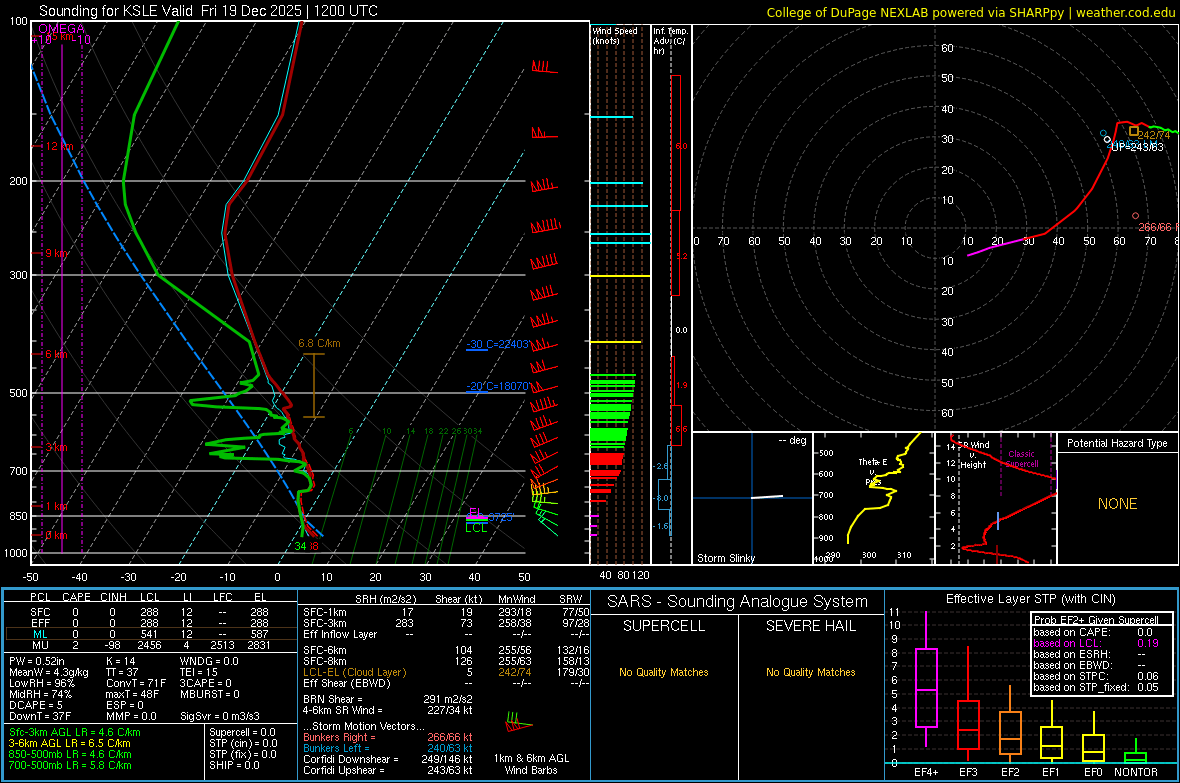
Task: Select the SFC parcel row
Action: coord(151,612)
